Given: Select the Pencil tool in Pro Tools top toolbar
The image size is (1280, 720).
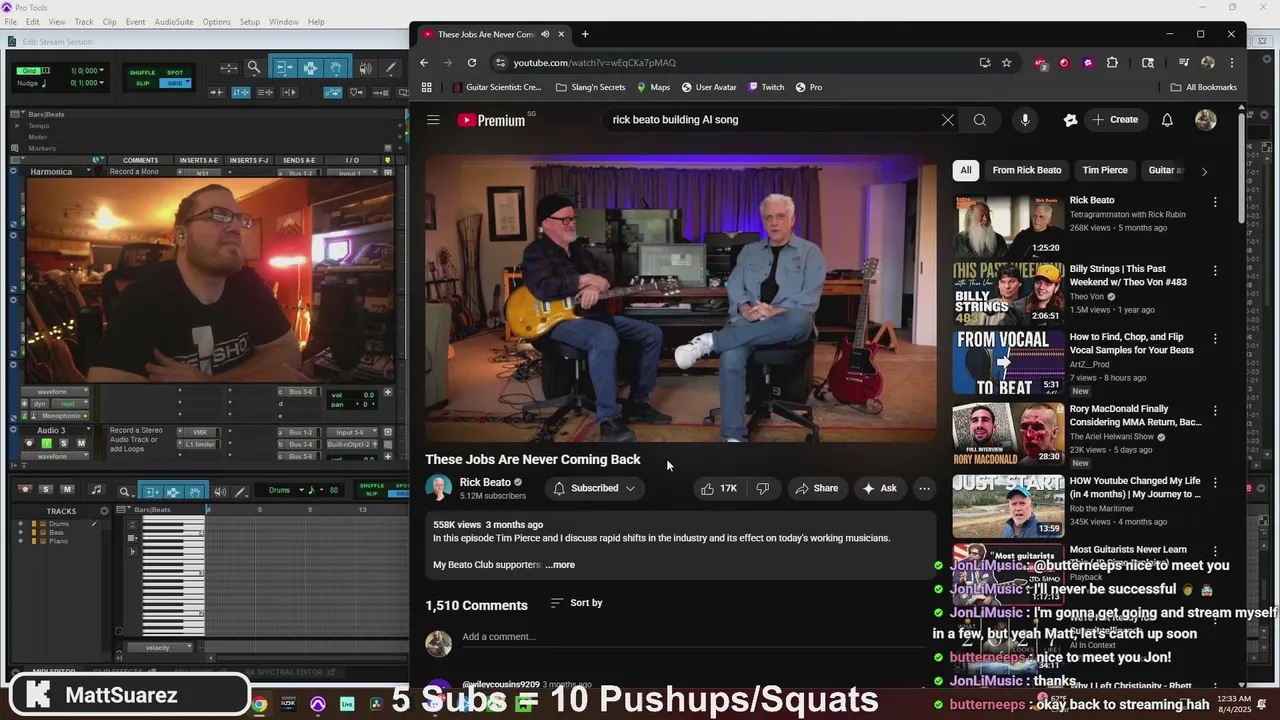Looking at the screenshot, I should [390, 68].
